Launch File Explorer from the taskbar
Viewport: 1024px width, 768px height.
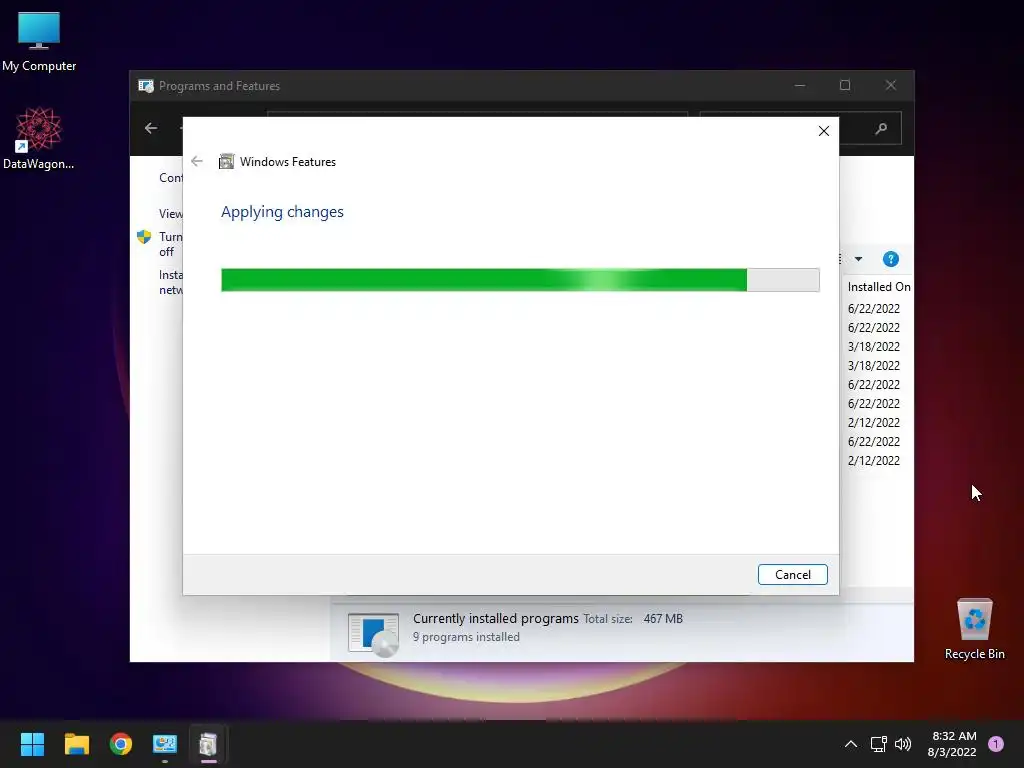click(76, 744)
